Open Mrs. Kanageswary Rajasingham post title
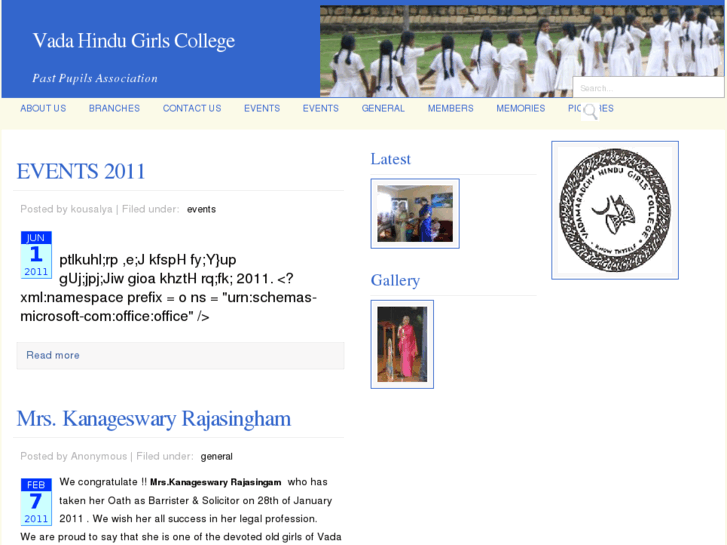Screen dimensions: 727x545 [154, 419]
